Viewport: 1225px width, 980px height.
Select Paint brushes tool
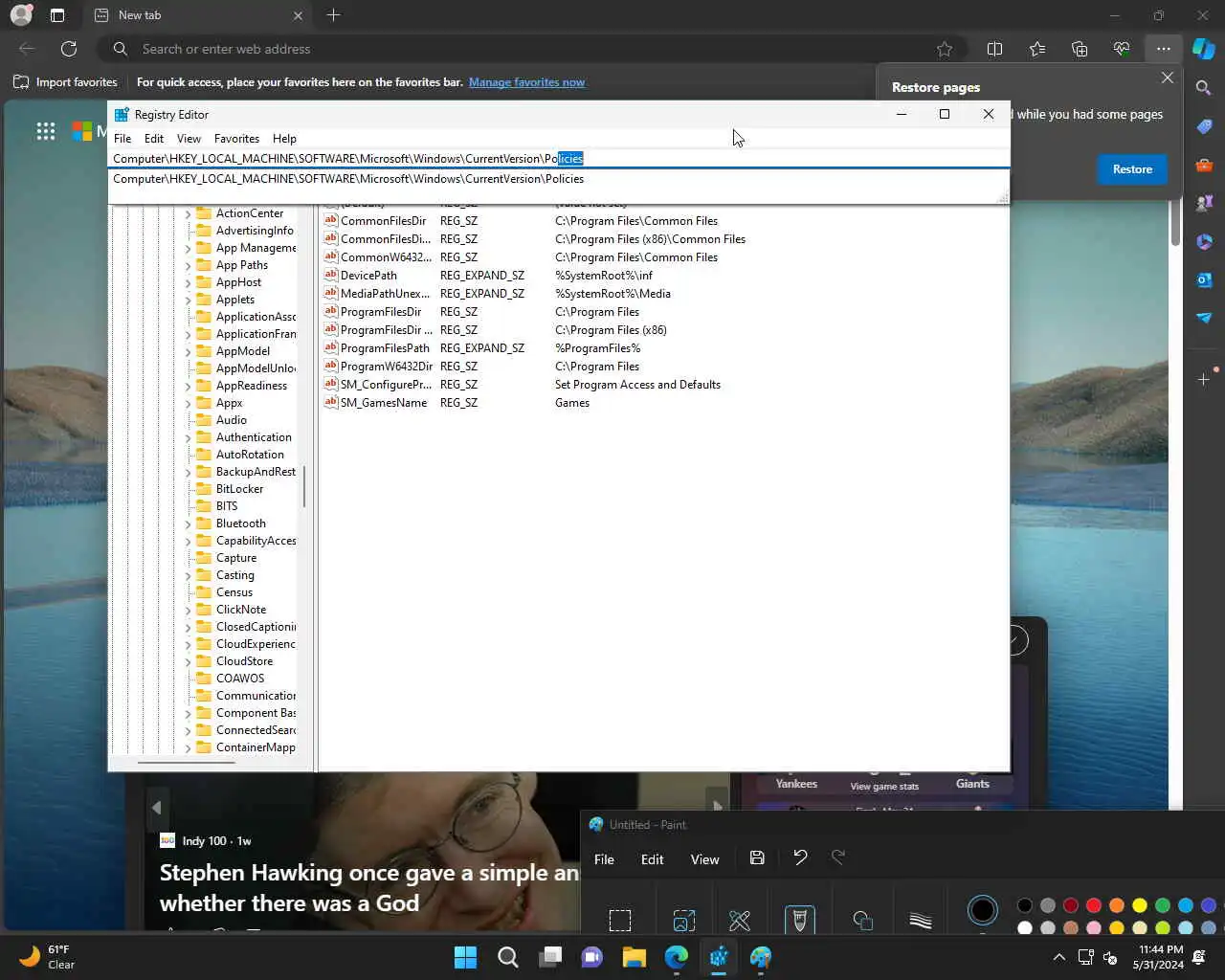799,921
